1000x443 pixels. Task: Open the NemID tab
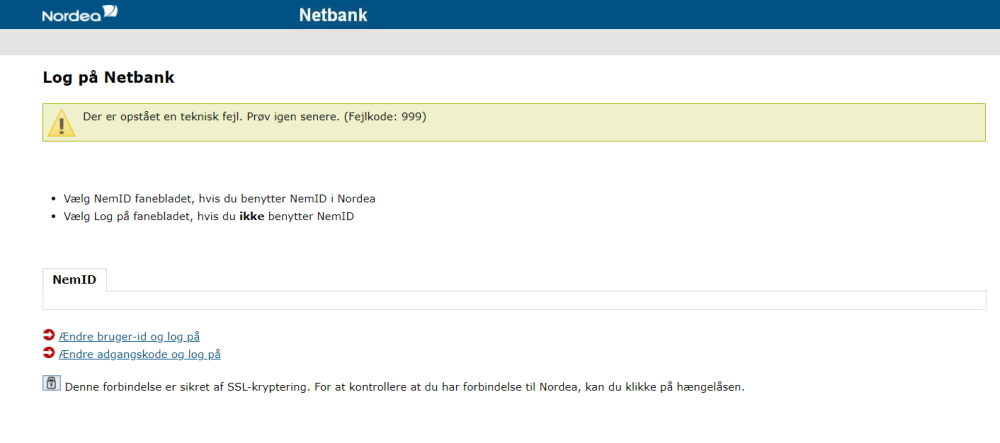click(x=74, y=280)
